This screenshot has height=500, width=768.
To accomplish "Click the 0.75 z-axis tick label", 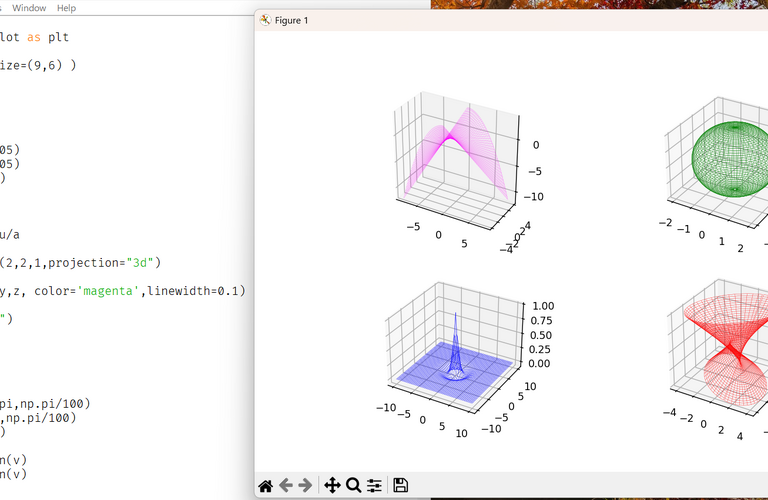I will [541, 321].
